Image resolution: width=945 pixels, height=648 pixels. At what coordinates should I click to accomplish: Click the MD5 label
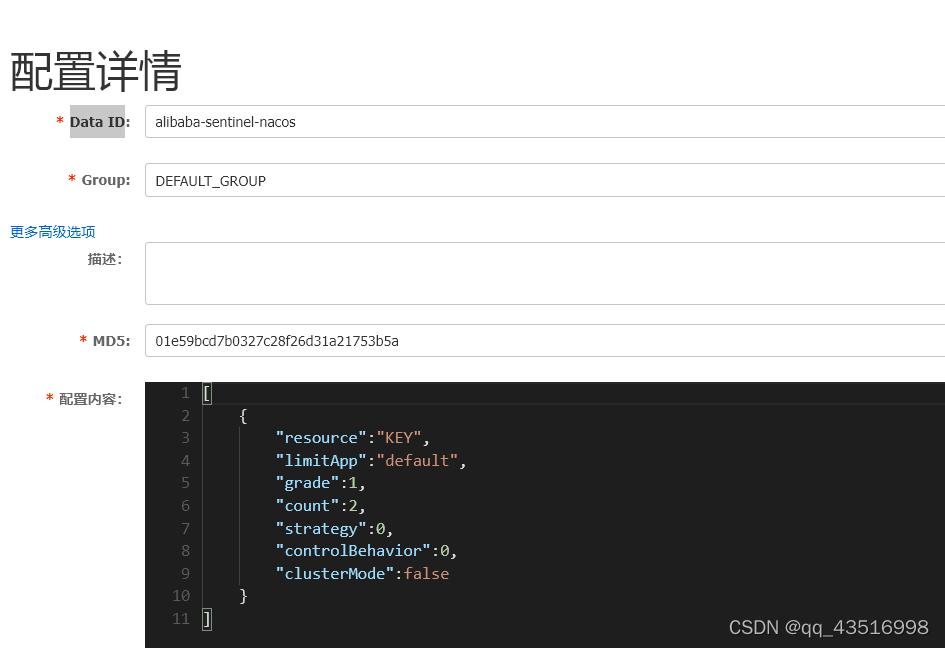click(x=111, y=341)
